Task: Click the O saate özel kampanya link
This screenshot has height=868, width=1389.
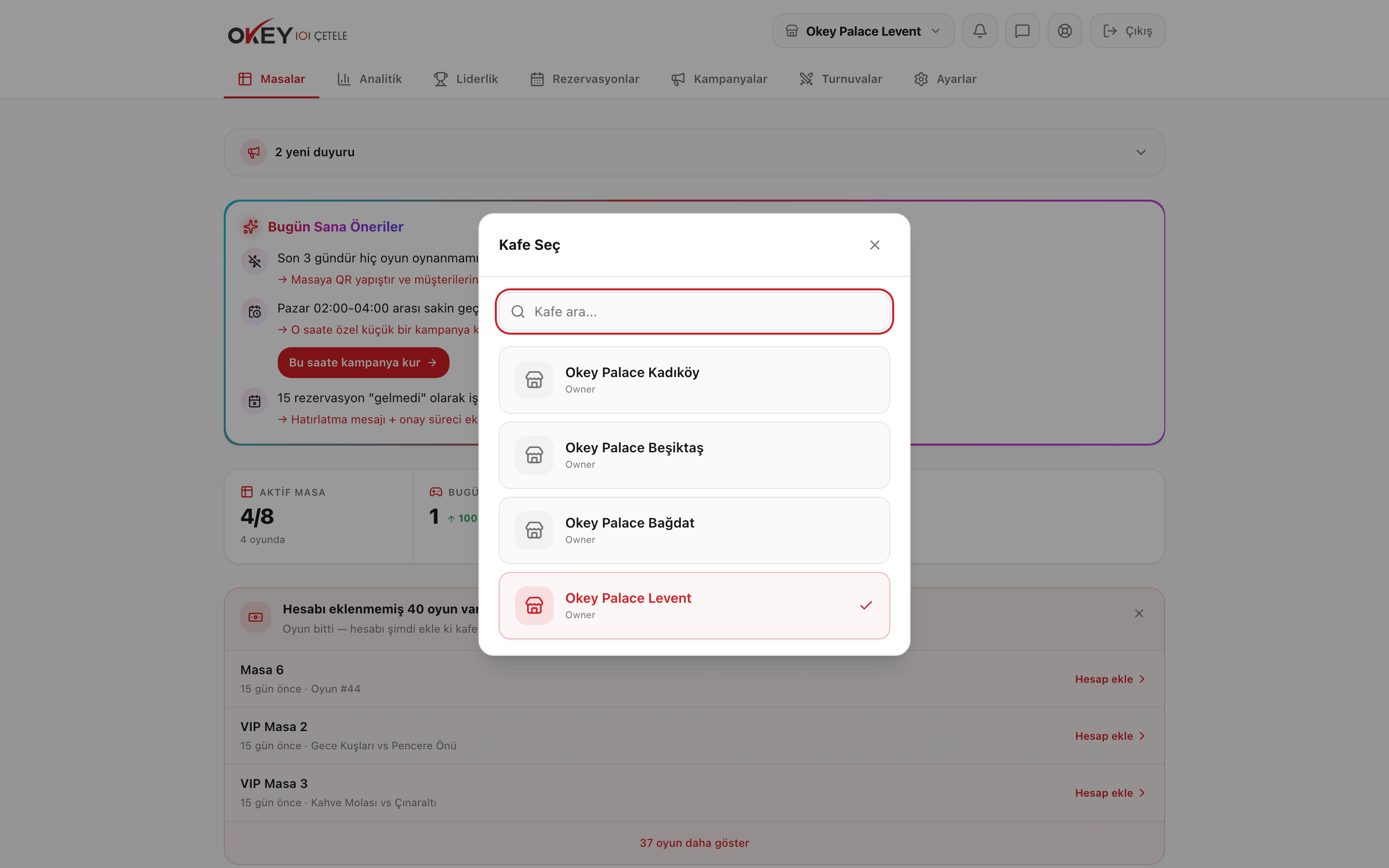Action: coord(378,330)
